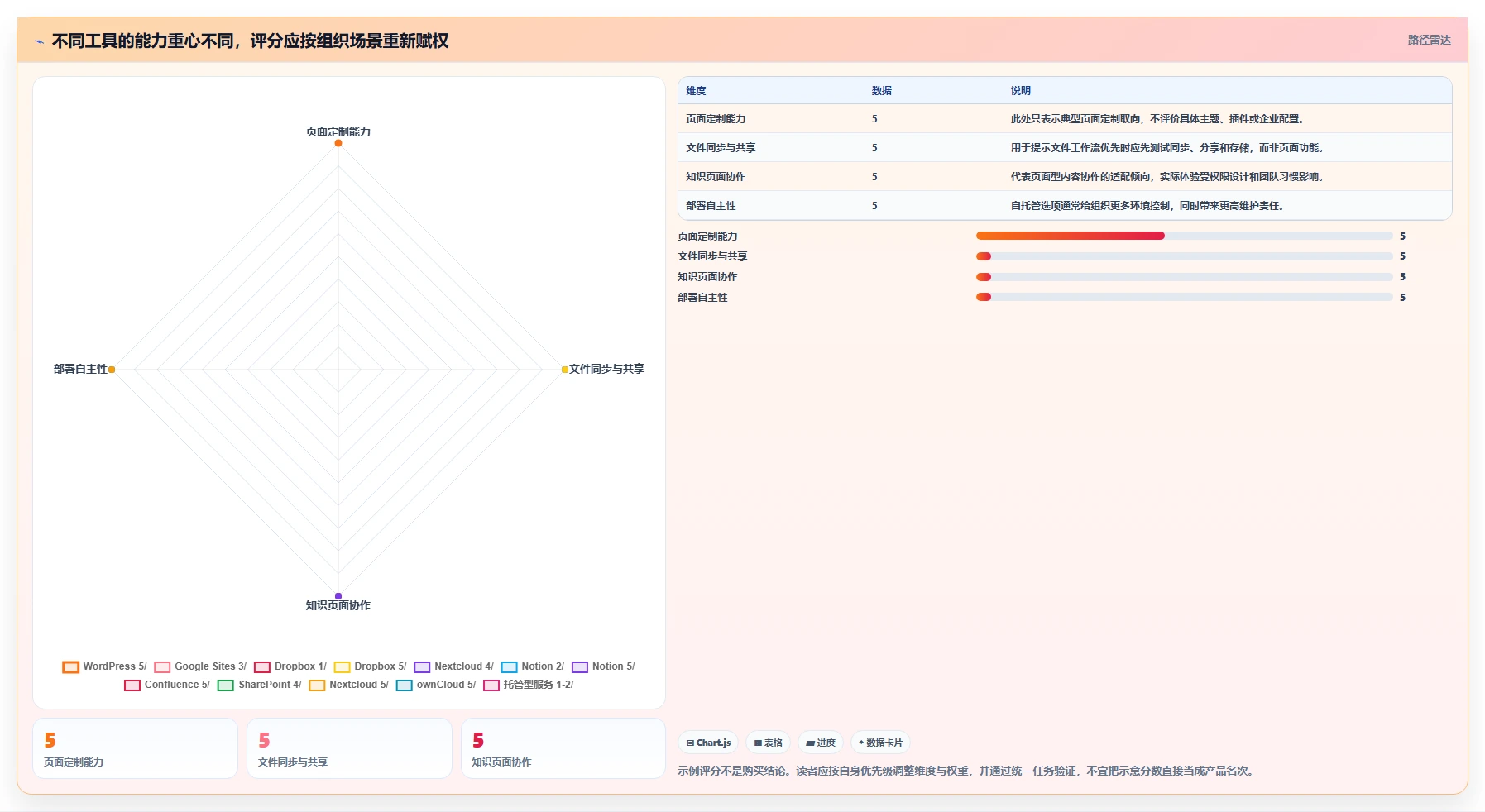Click the 页面定制能力 progress bar
The height and width of the screenshot is (812, 1485).
pos(1185,236)
